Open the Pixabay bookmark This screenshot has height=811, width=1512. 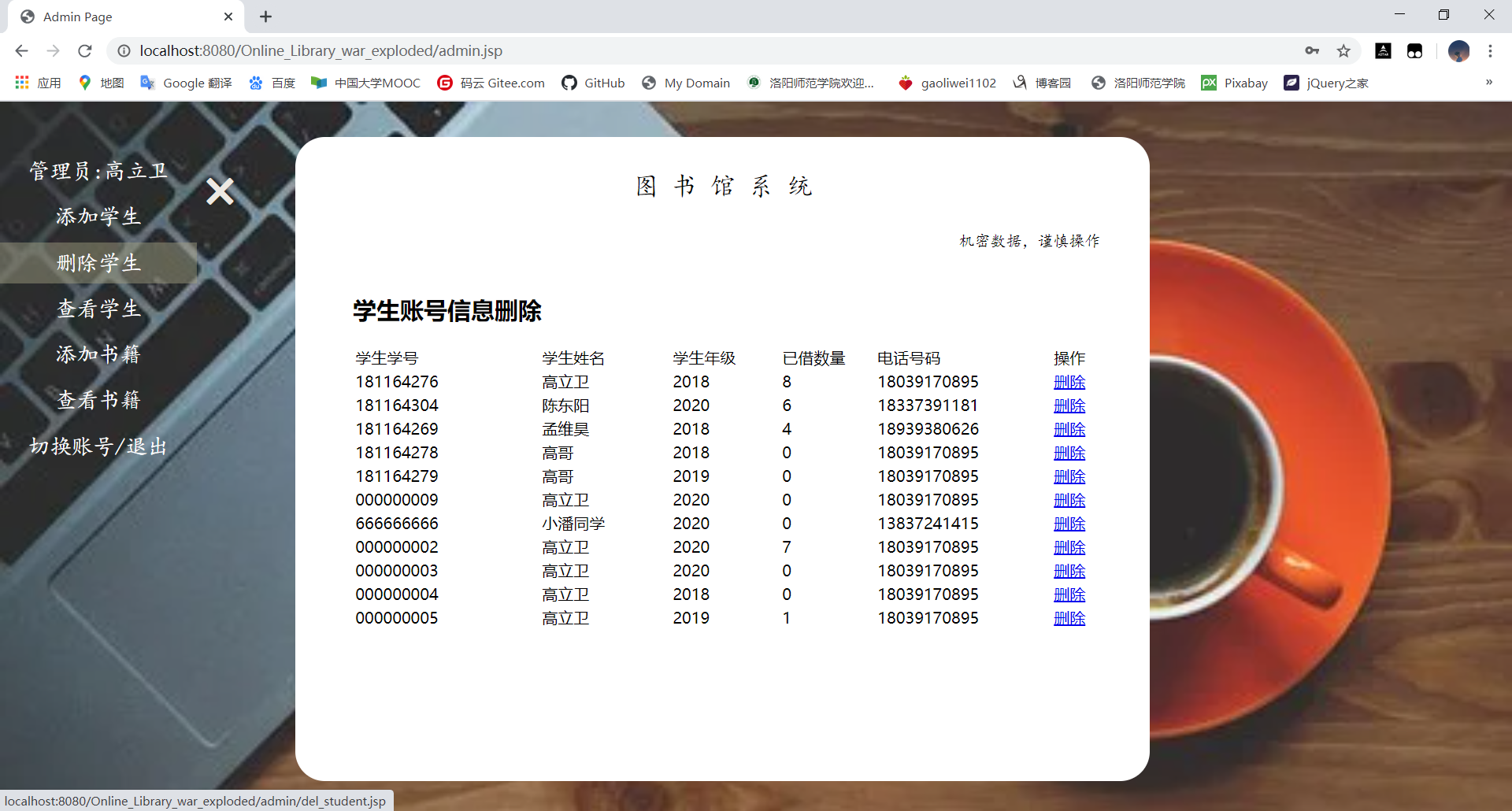pos(1234,83)
